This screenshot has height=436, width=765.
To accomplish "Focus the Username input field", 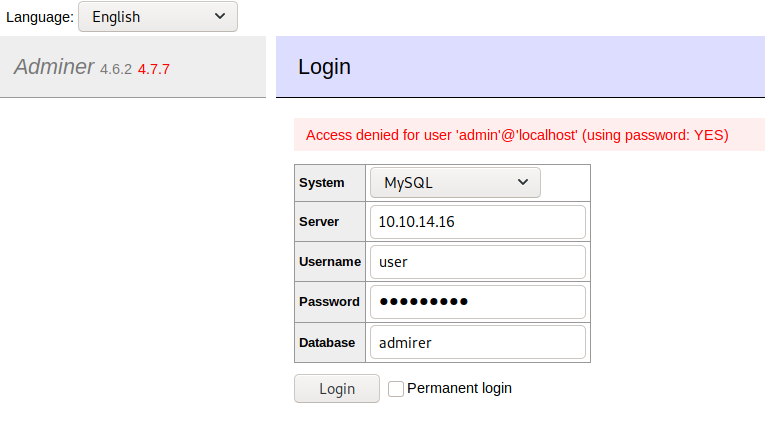I will 478,262.
